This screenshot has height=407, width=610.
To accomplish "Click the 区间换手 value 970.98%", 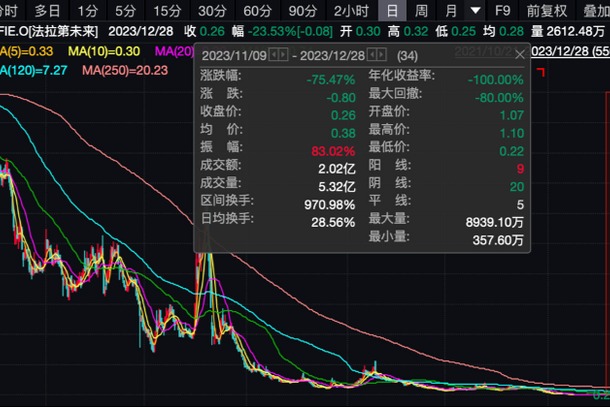I will coord(330,205).
